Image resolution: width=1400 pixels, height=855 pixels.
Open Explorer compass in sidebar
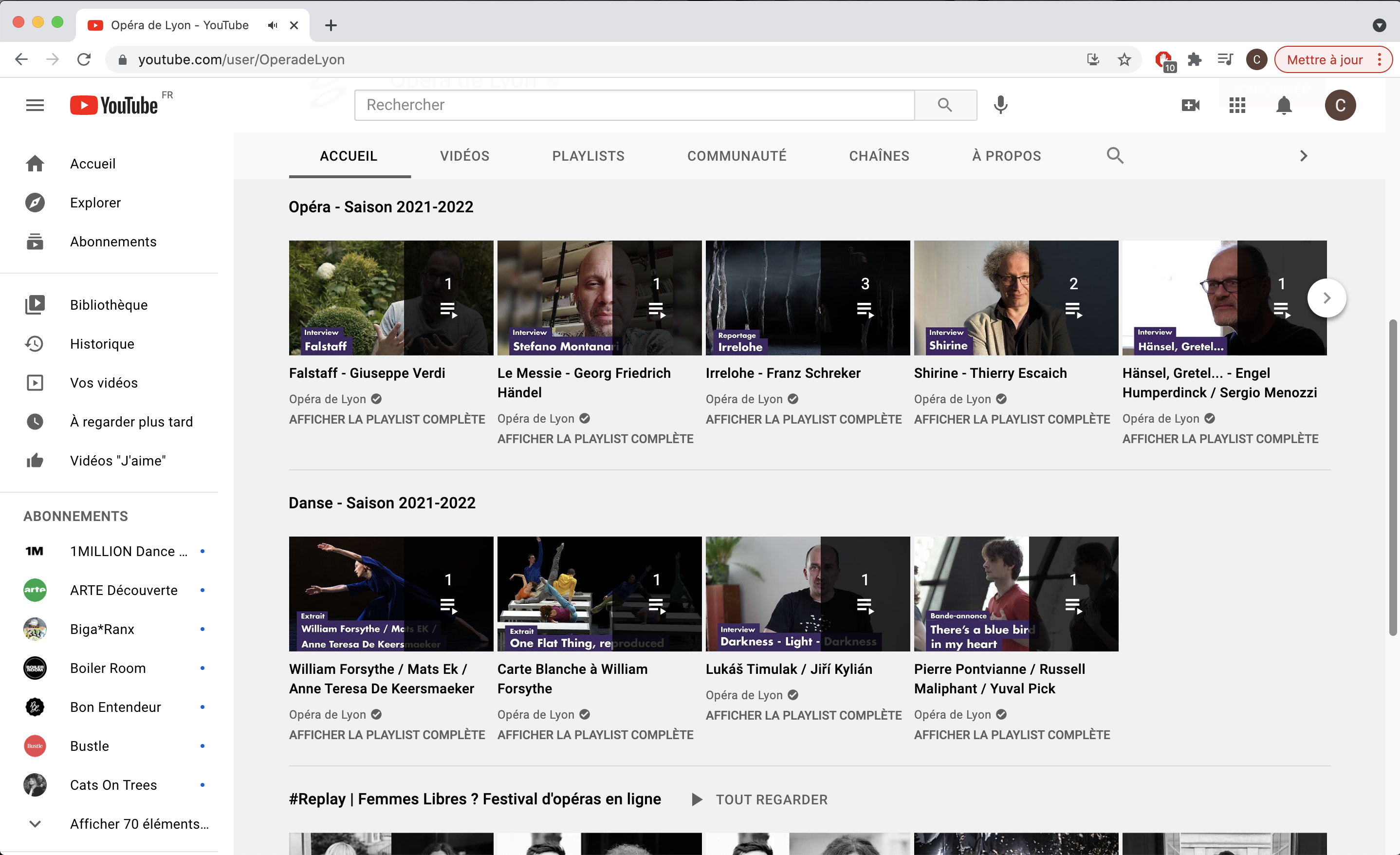pos(109,203)
